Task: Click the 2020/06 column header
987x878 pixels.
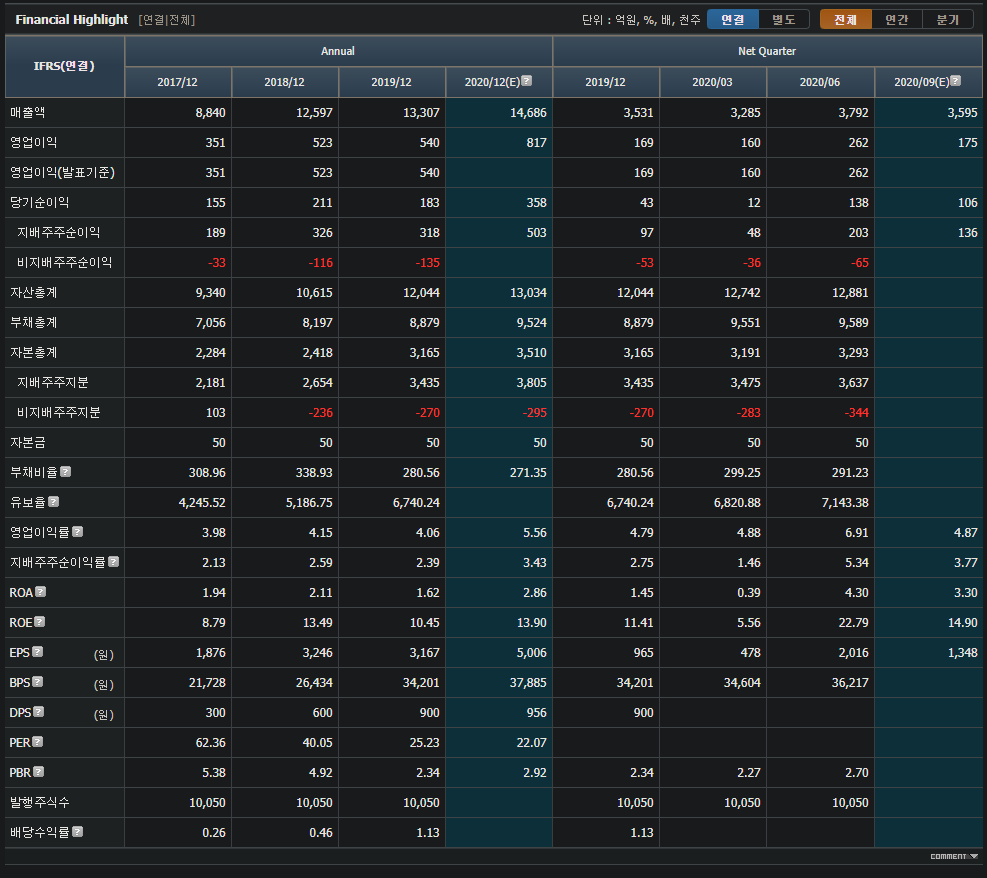Action: [x=820, y=82]
